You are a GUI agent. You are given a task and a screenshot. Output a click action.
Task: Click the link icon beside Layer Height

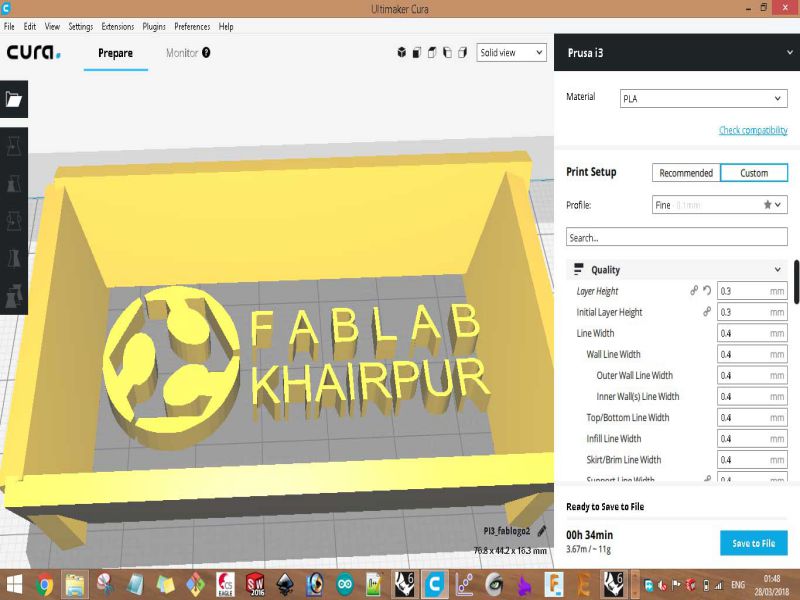(x=694, y=291)
